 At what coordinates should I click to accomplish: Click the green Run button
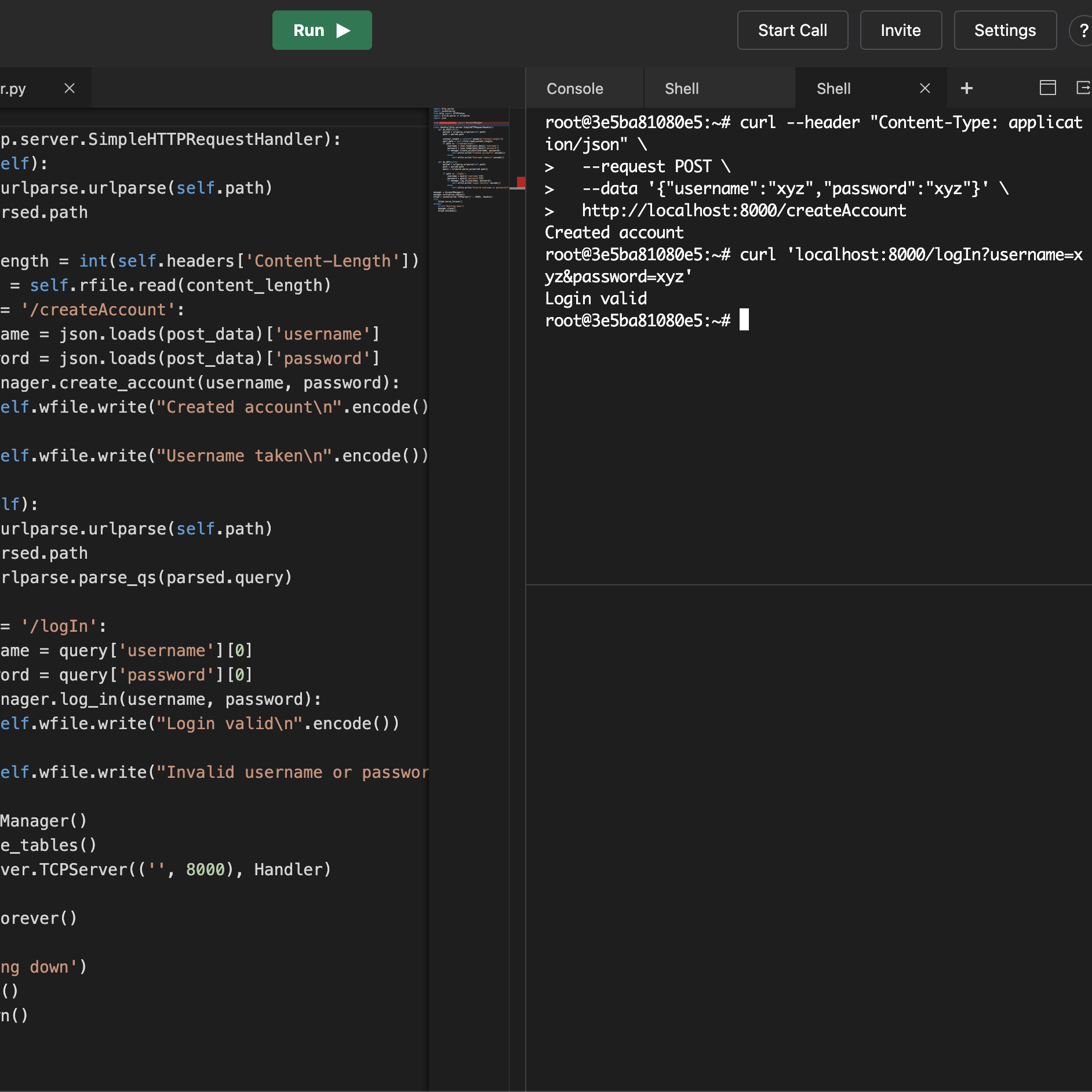coord(322,30)
